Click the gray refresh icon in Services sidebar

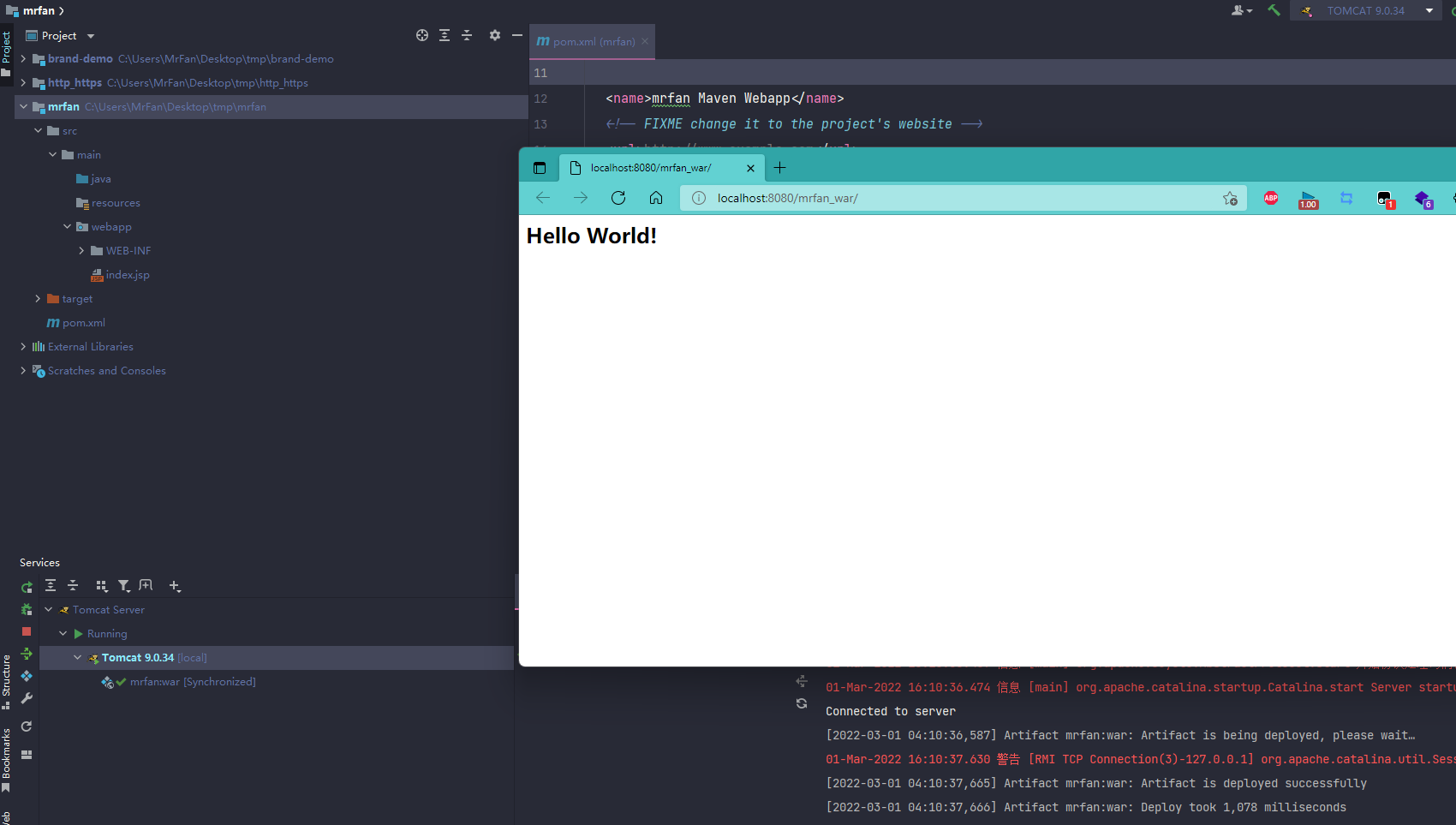click(x=27, y=726)
